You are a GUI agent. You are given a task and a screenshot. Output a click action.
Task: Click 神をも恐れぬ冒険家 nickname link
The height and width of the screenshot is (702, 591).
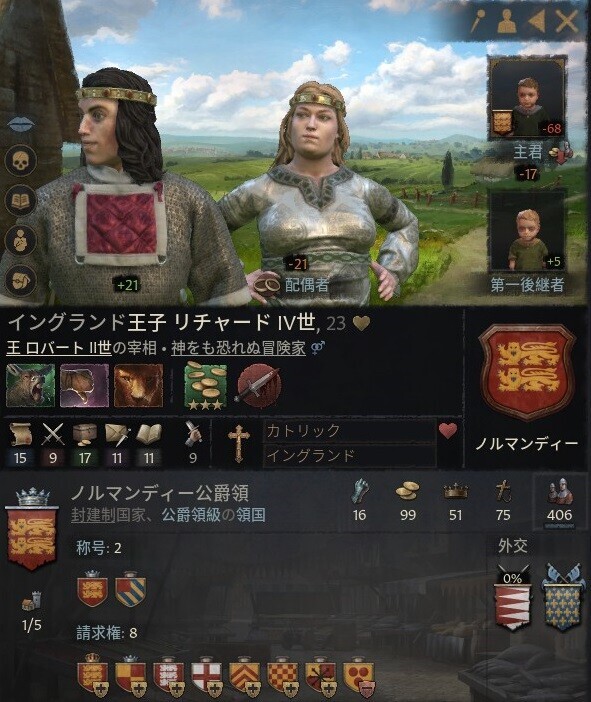click(238, 348)
